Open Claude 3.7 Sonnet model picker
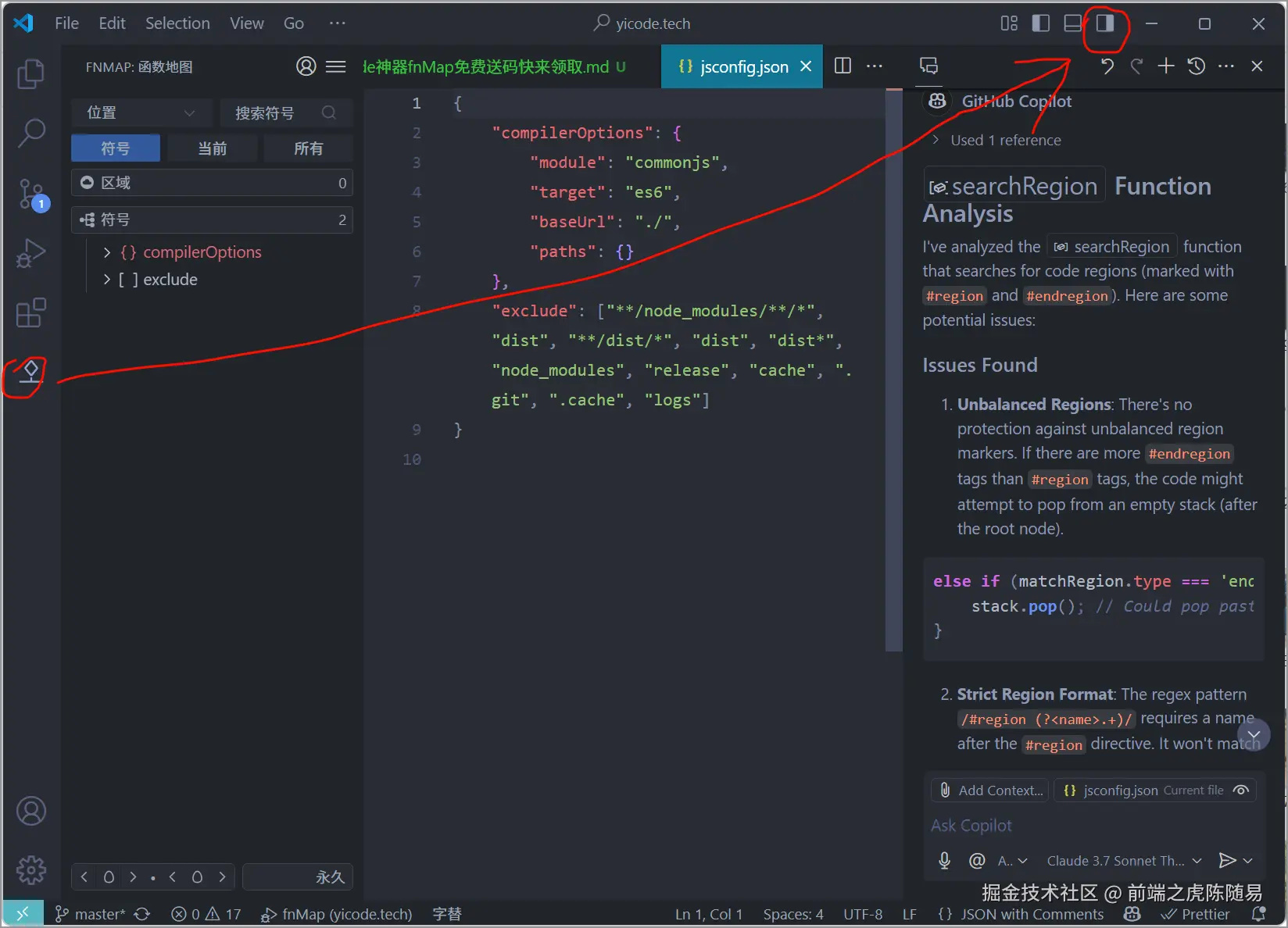This screenshot has height=928, width=1288. click(1124, 861)
